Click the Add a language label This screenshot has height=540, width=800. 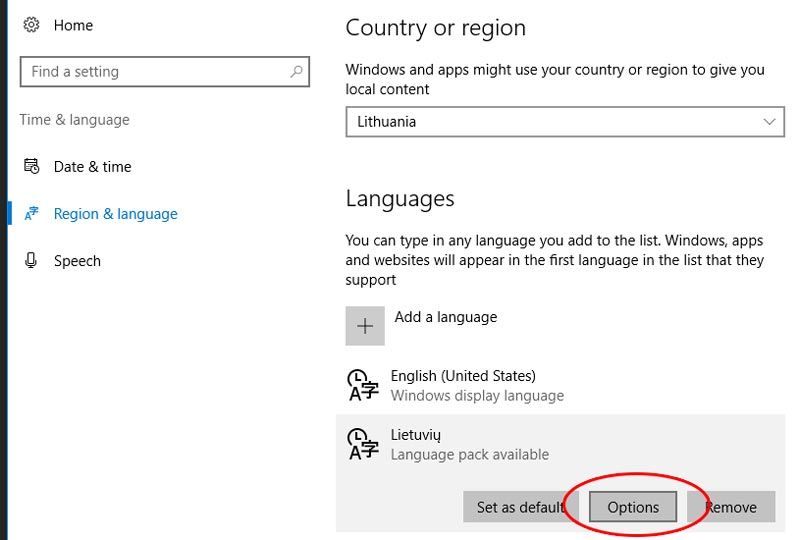pos(445,317)
